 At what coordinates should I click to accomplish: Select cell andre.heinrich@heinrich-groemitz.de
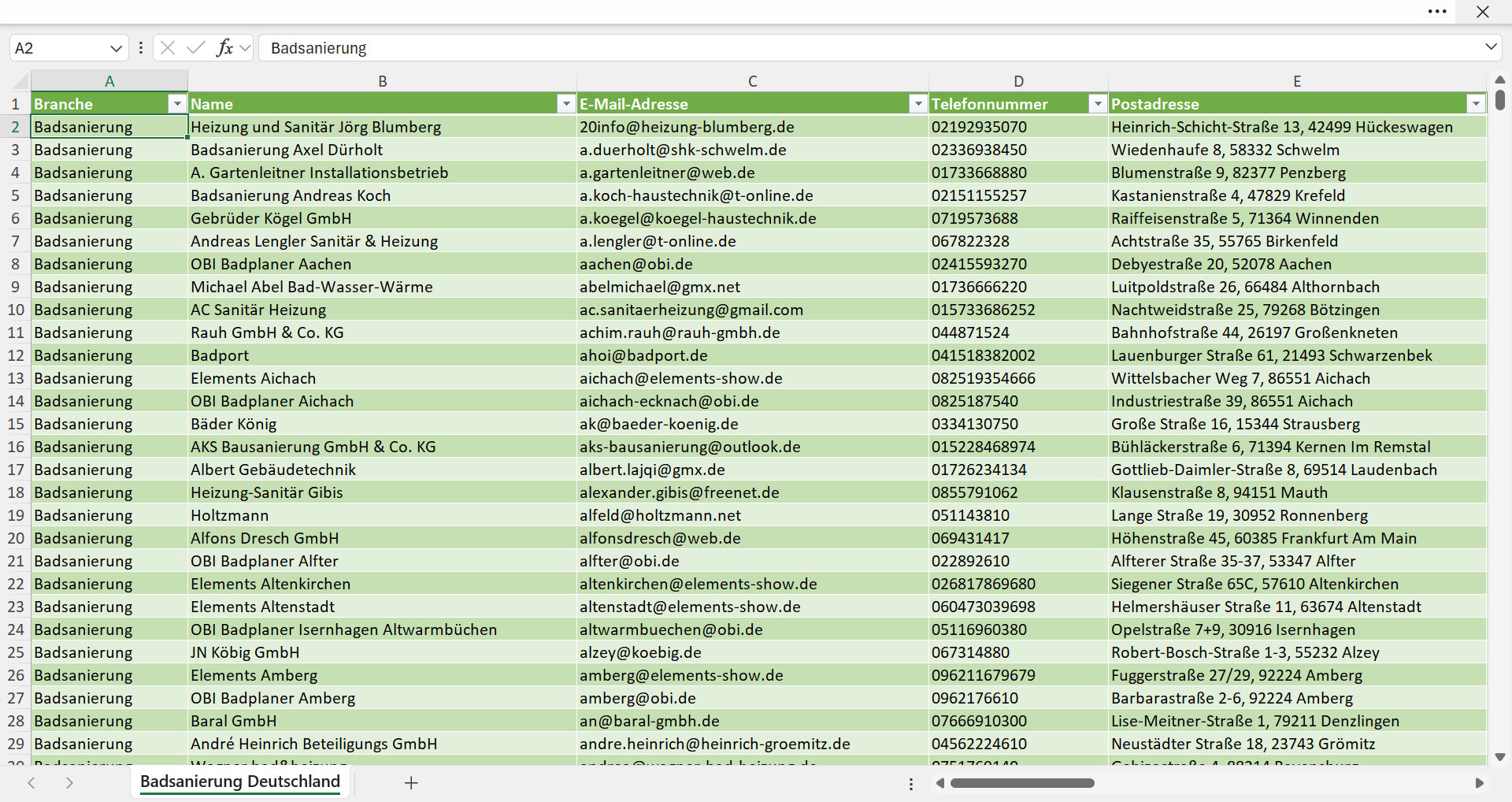click(x=753, y=744)
